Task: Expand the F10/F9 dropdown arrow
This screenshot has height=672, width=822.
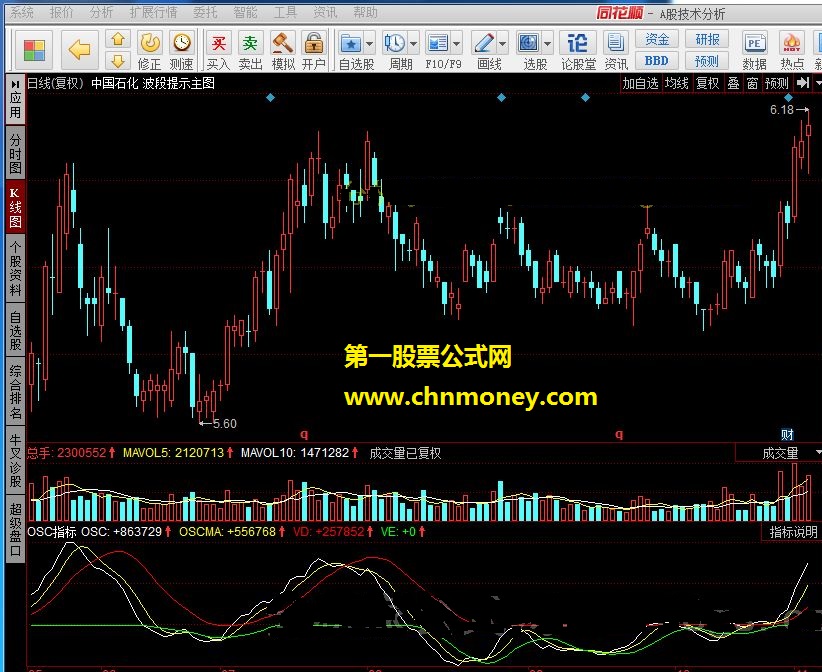Action: pos(456,44)
